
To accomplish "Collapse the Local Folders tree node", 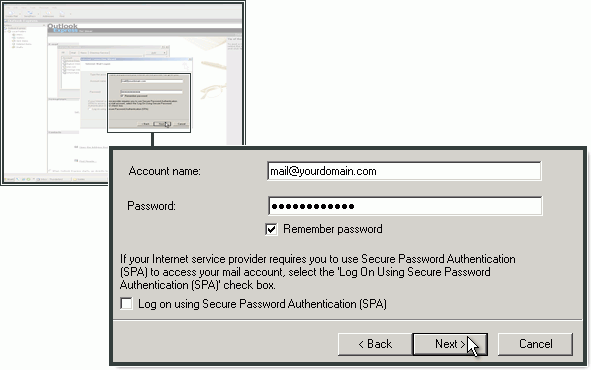I will pyautogui.click(x=6, y=31).
